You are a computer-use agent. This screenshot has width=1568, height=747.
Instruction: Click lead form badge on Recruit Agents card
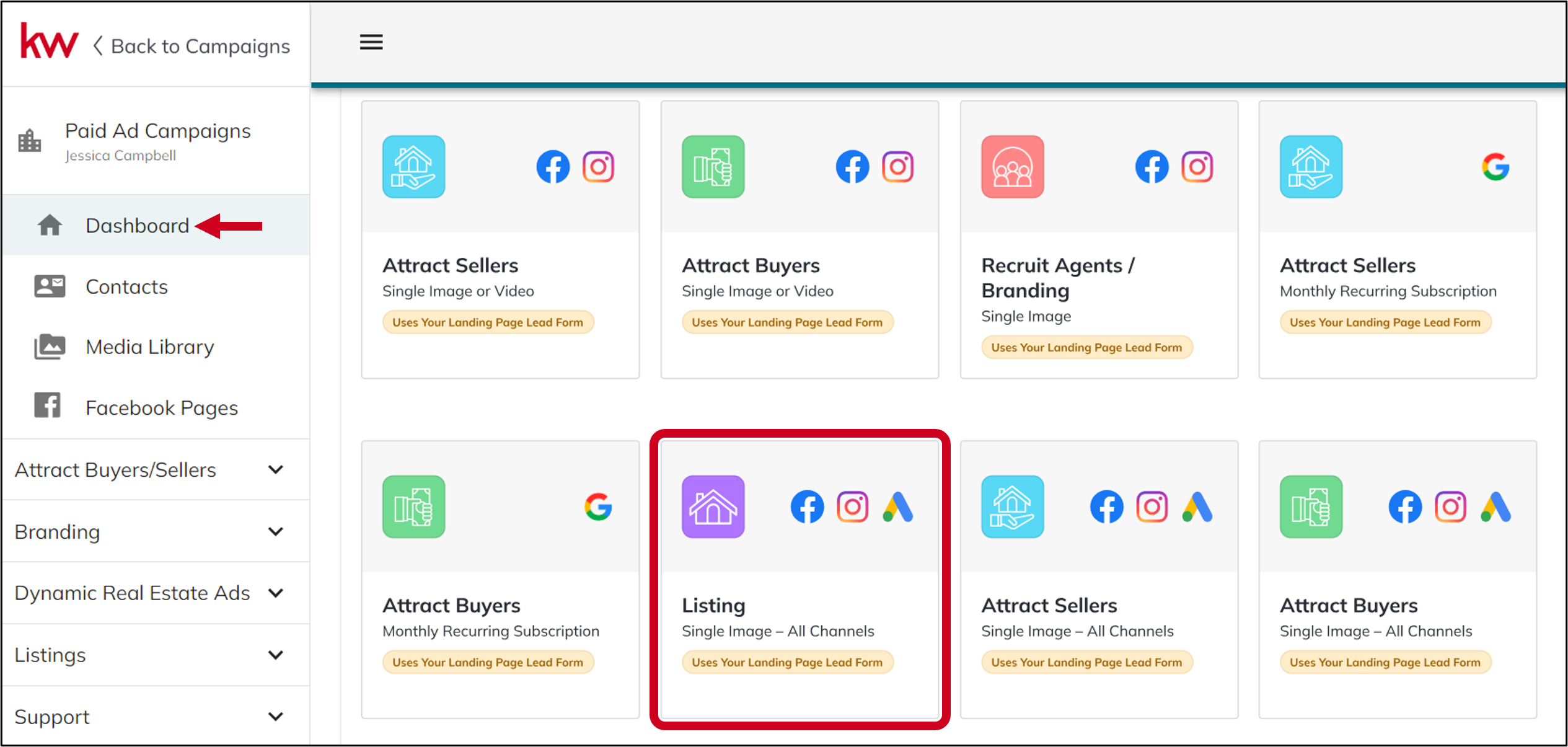click(x=1086, y=347)
